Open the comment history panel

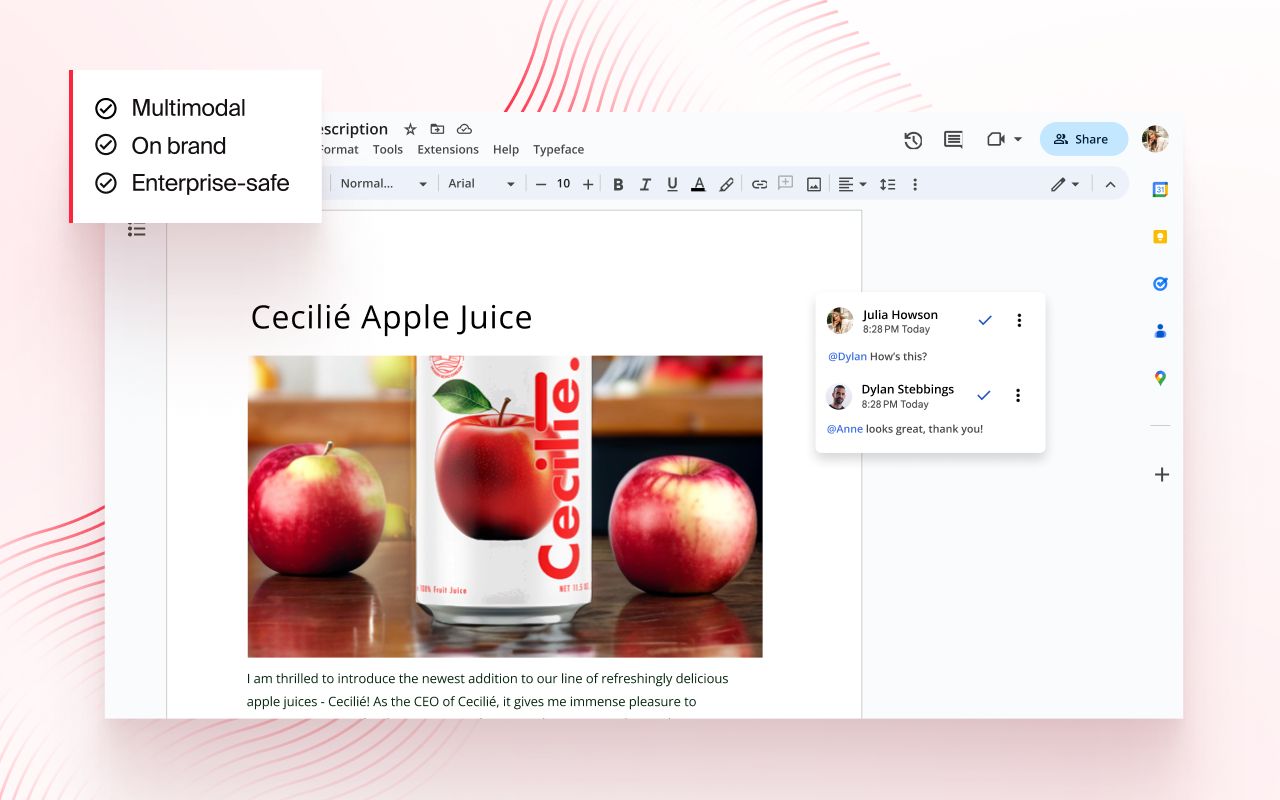click(x=952, y=140)
